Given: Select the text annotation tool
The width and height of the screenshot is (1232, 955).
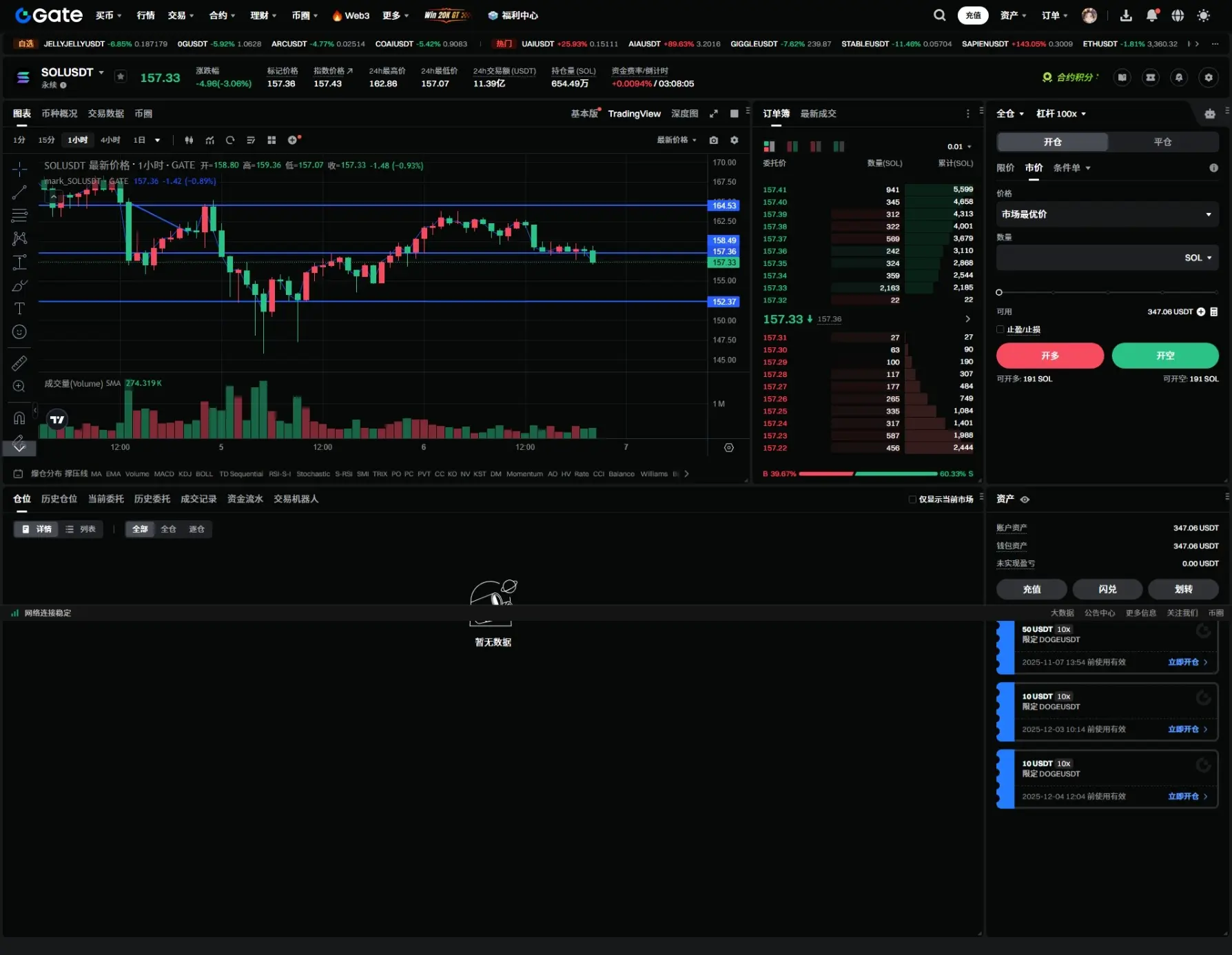Looking at the screenshot, I should 19,308.
